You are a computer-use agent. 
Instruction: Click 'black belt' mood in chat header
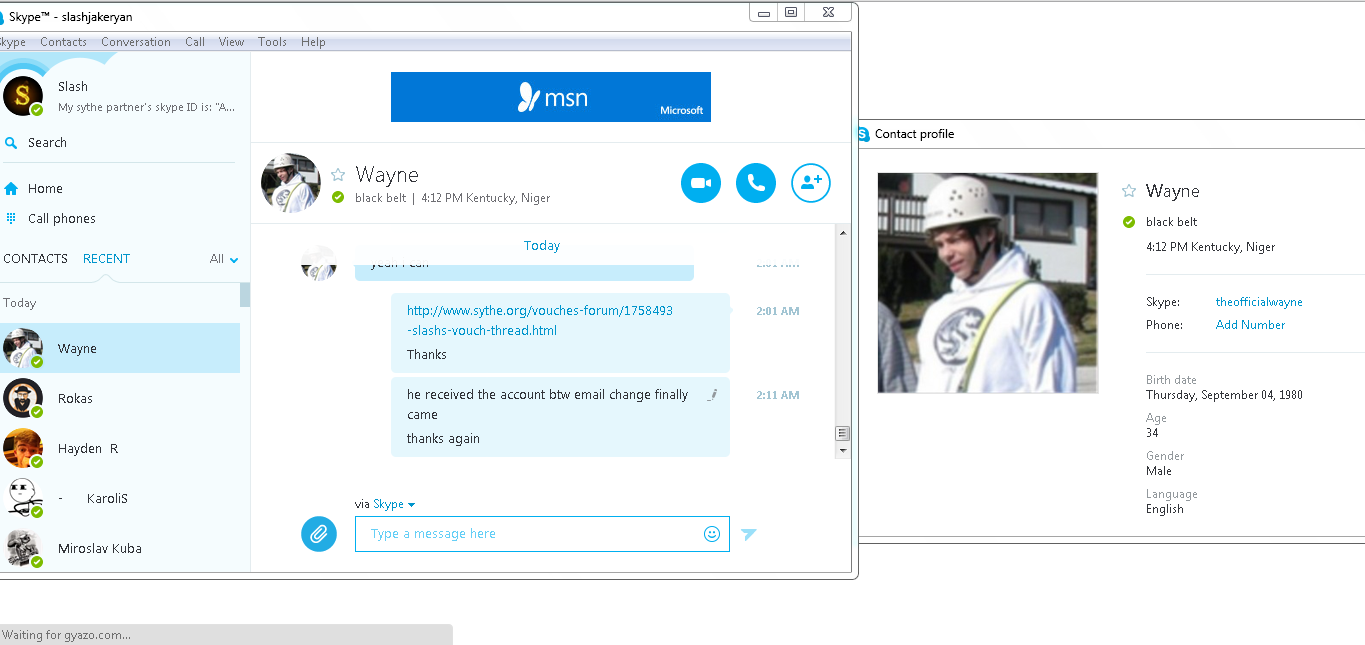(x=381, y=198)
